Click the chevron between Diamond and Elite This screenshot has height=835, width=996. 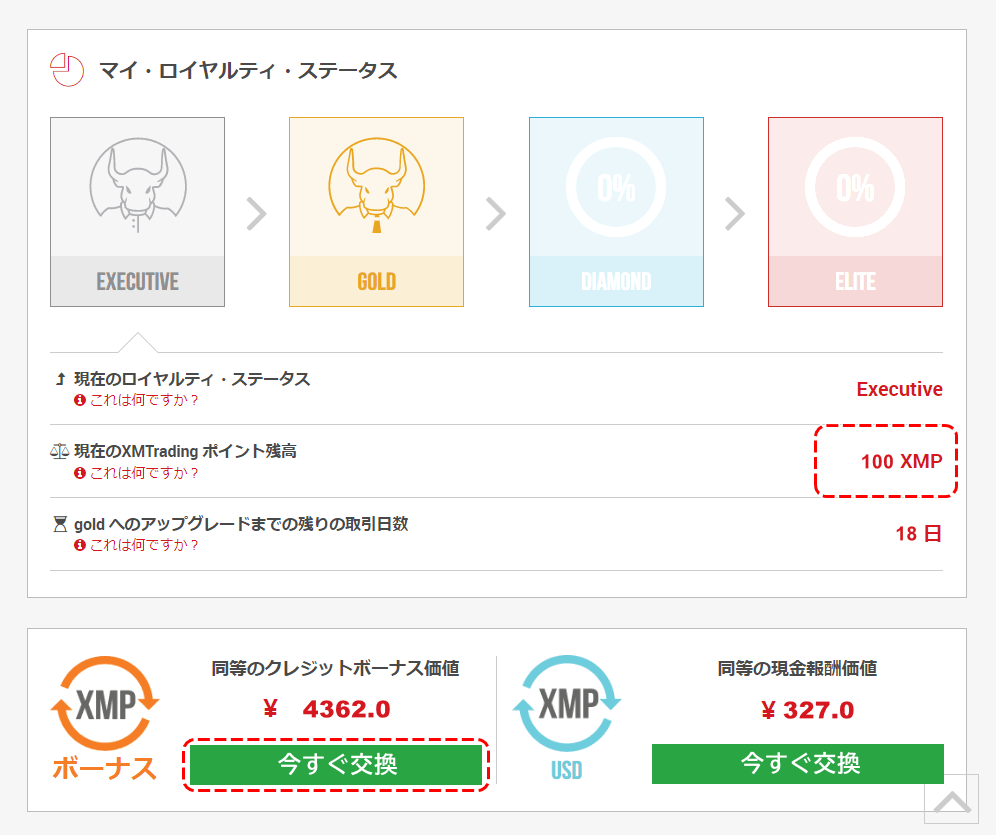[x=735, y=213]
